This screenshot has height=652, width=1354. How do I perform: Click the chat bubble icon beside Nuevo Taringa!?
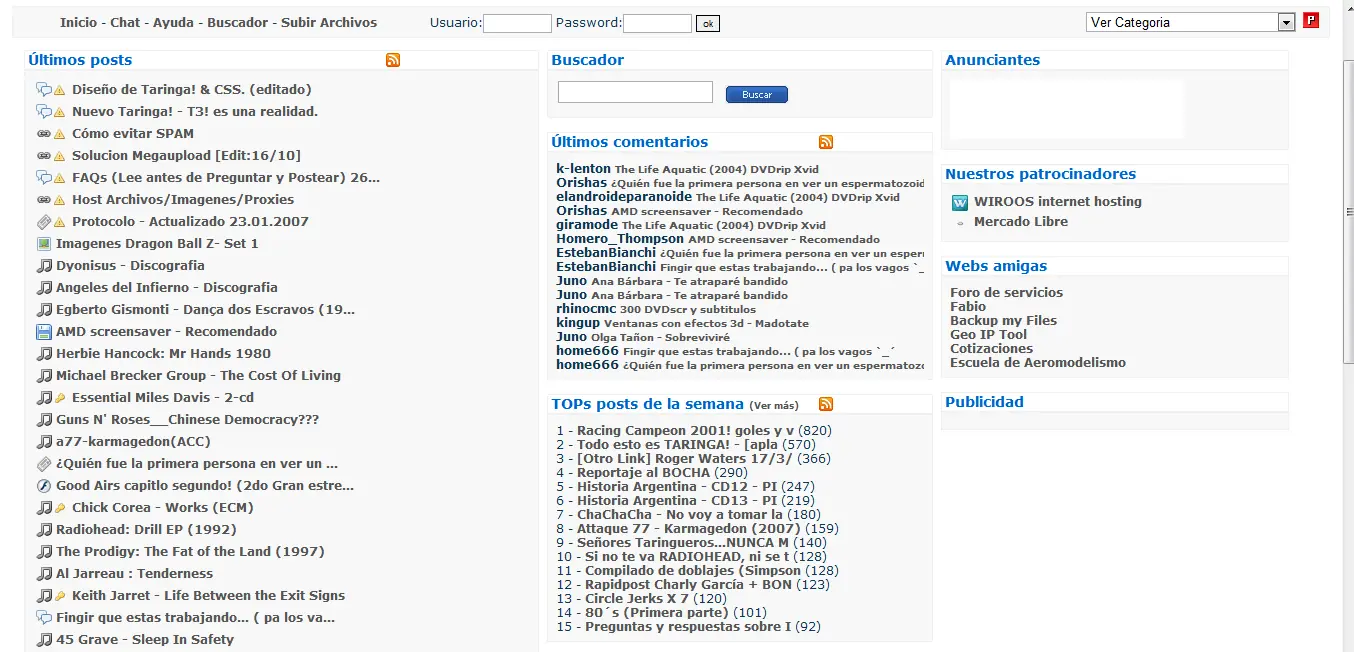pyautogui.click(x=44, y=112)
